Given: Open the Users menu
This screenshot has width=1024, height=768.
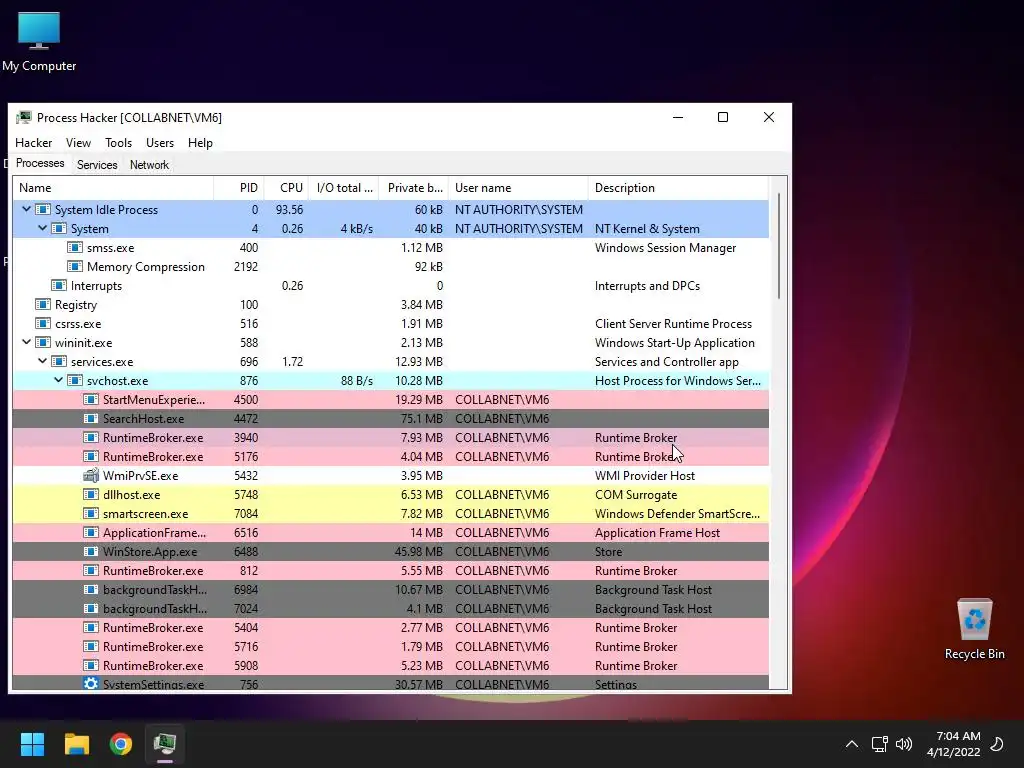Looking at the screenshot, I should (x=160, y=143).
